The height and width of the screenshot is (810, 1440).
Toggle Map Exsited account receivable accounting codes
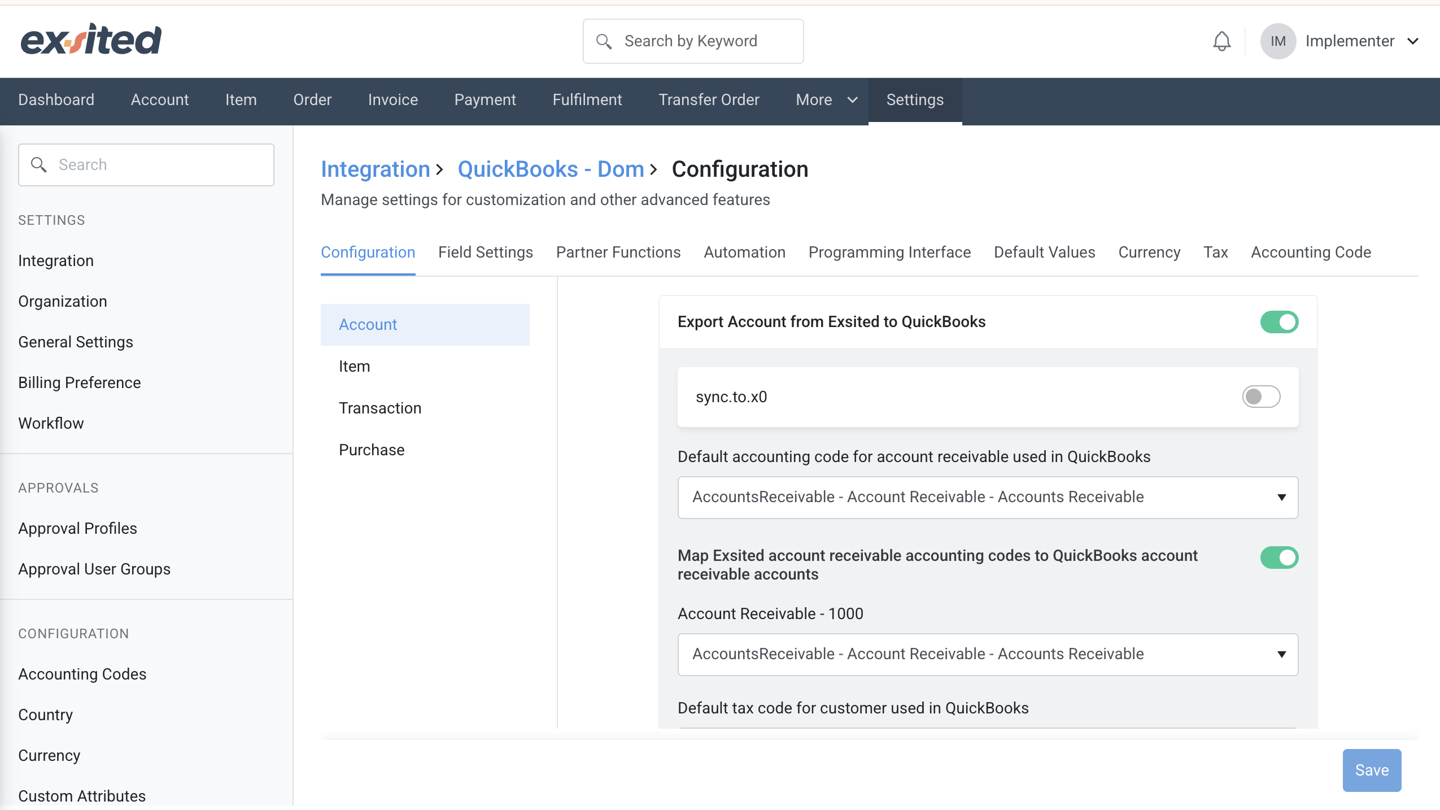coord(1279,557)
